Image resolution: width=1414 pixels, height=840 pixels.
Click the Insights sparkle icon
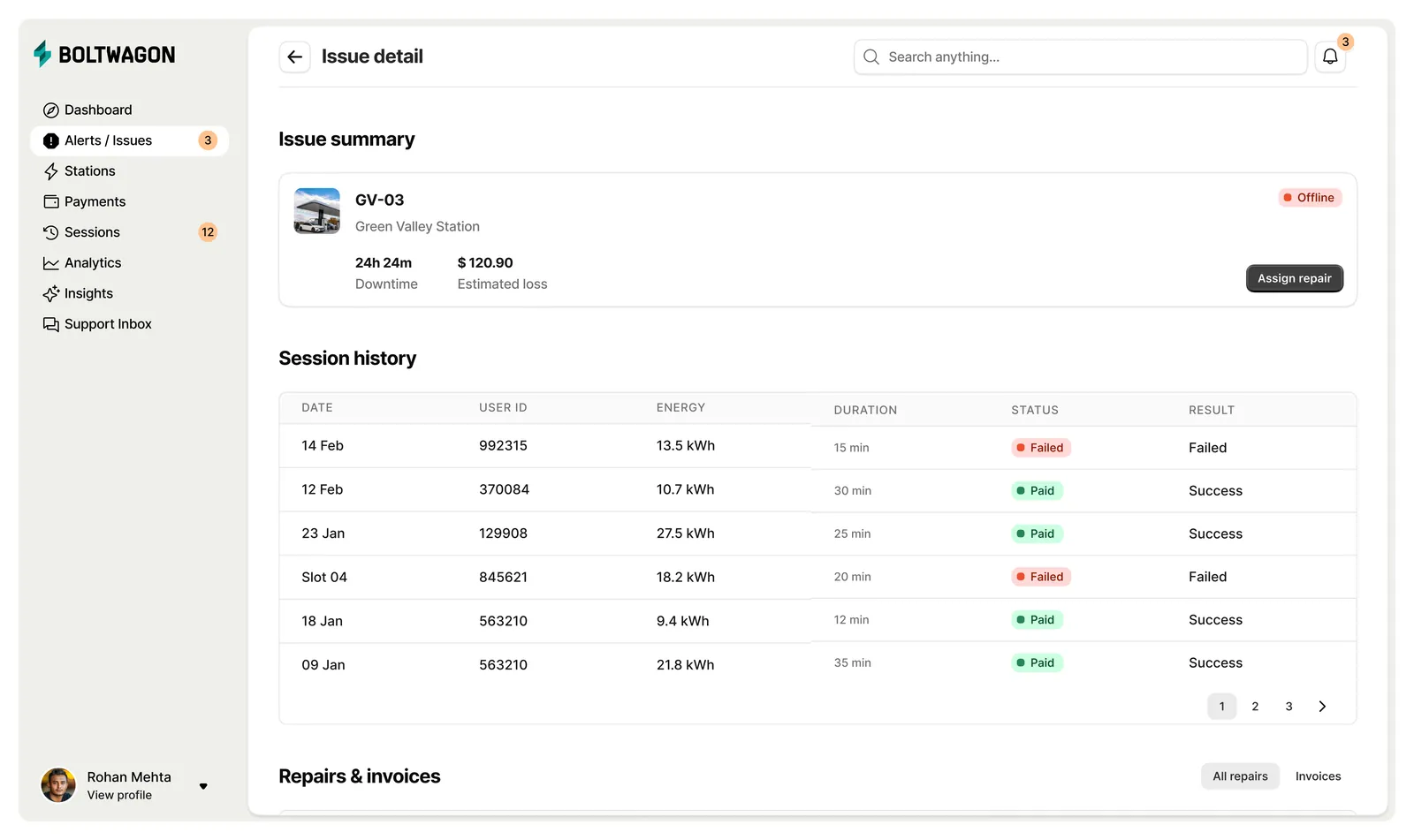(51, 294)
